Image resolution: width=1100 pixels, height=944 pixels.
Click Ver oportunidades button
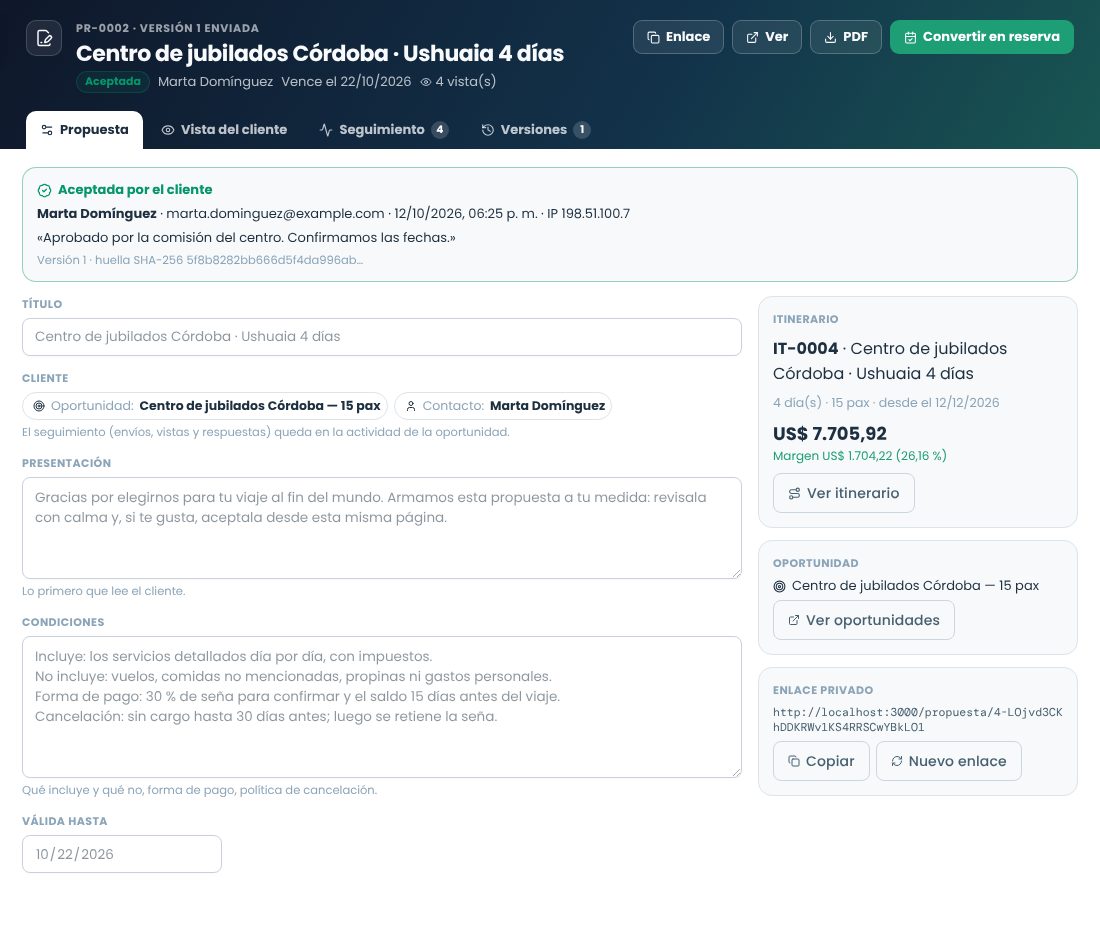pos(864,620)
